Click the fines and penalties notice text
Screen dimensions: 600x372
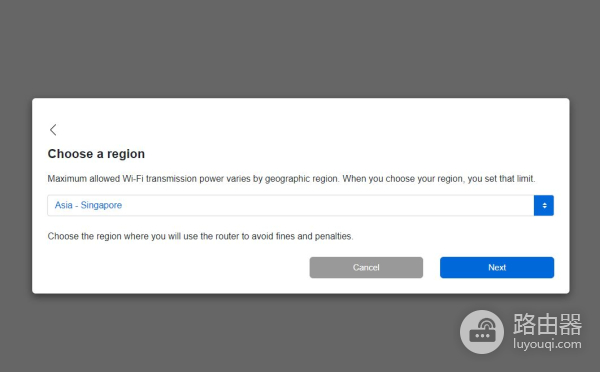(200, 236)
